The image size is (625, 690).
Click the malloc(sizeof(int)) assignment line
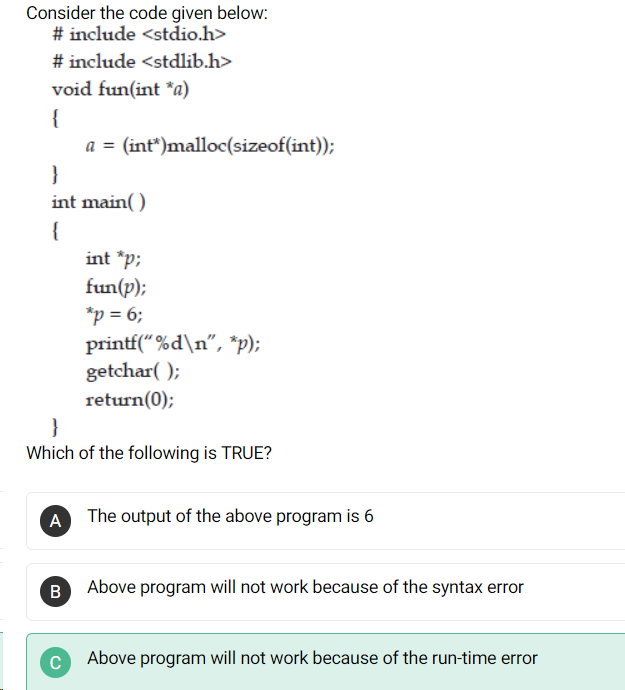tap(210, 145)
